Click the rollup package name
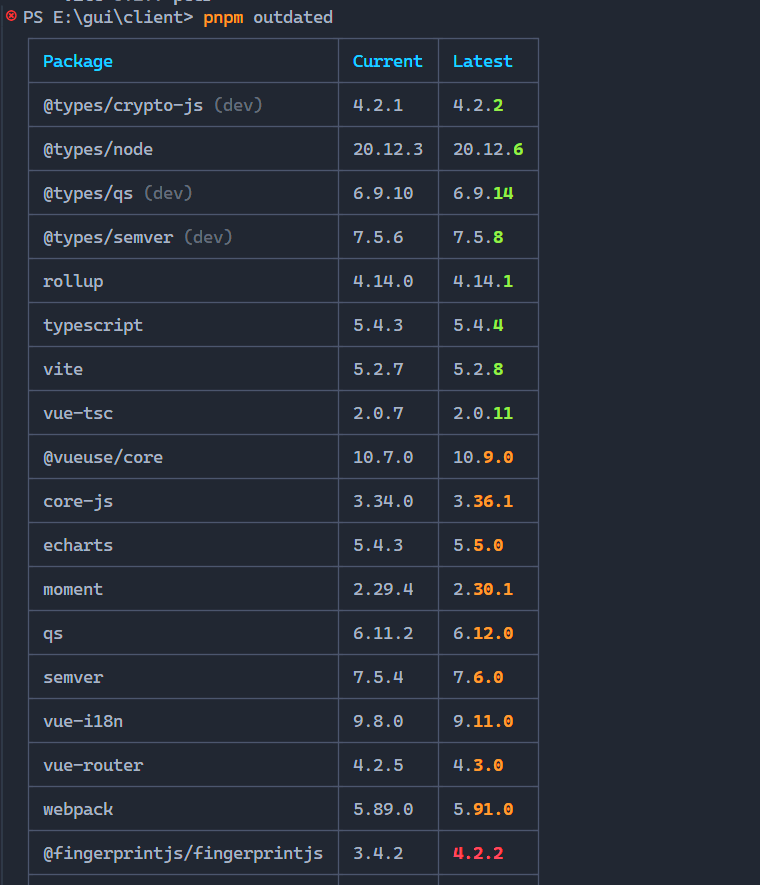 pos(73,281)
